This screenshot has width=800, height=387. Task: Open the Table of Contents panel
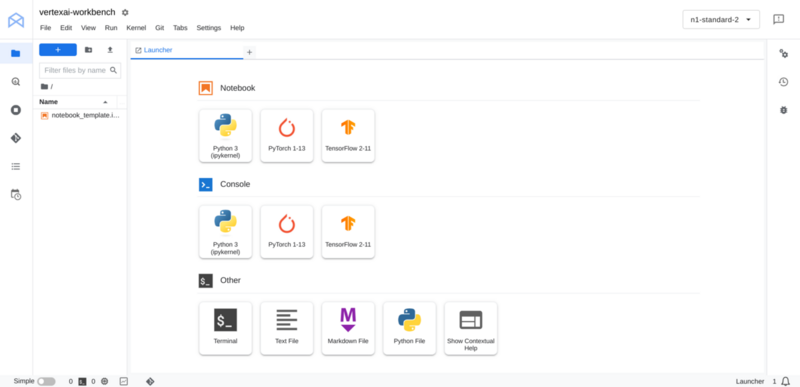click(16, 167)
